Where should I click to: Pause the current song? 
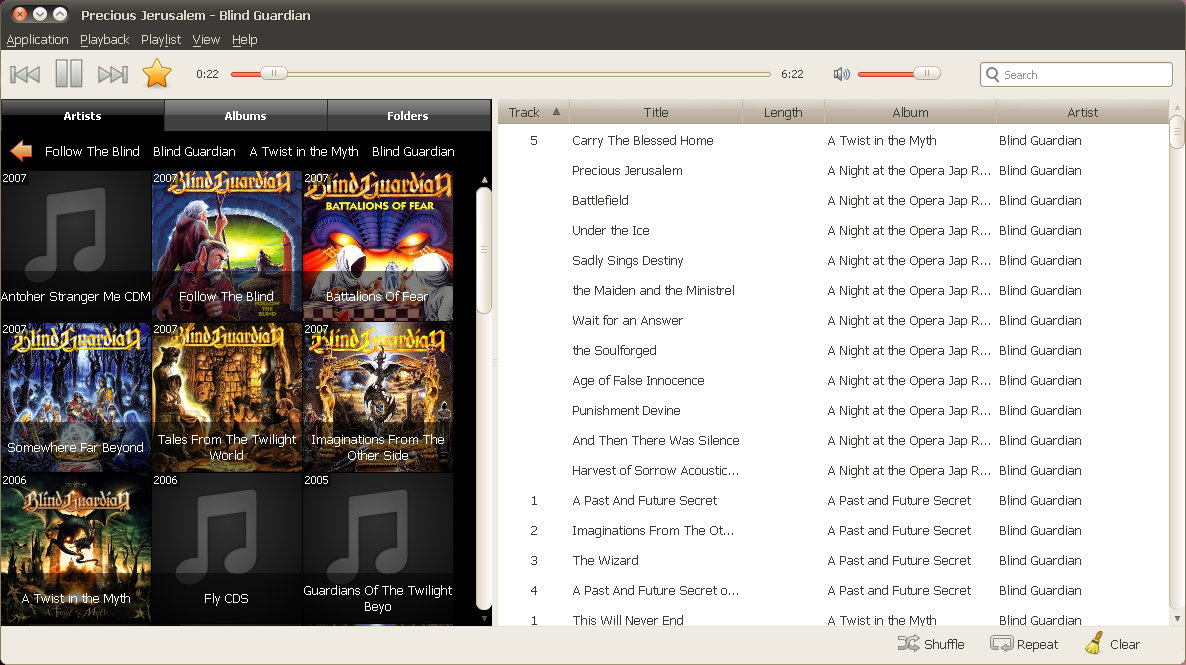click(69, 74)
